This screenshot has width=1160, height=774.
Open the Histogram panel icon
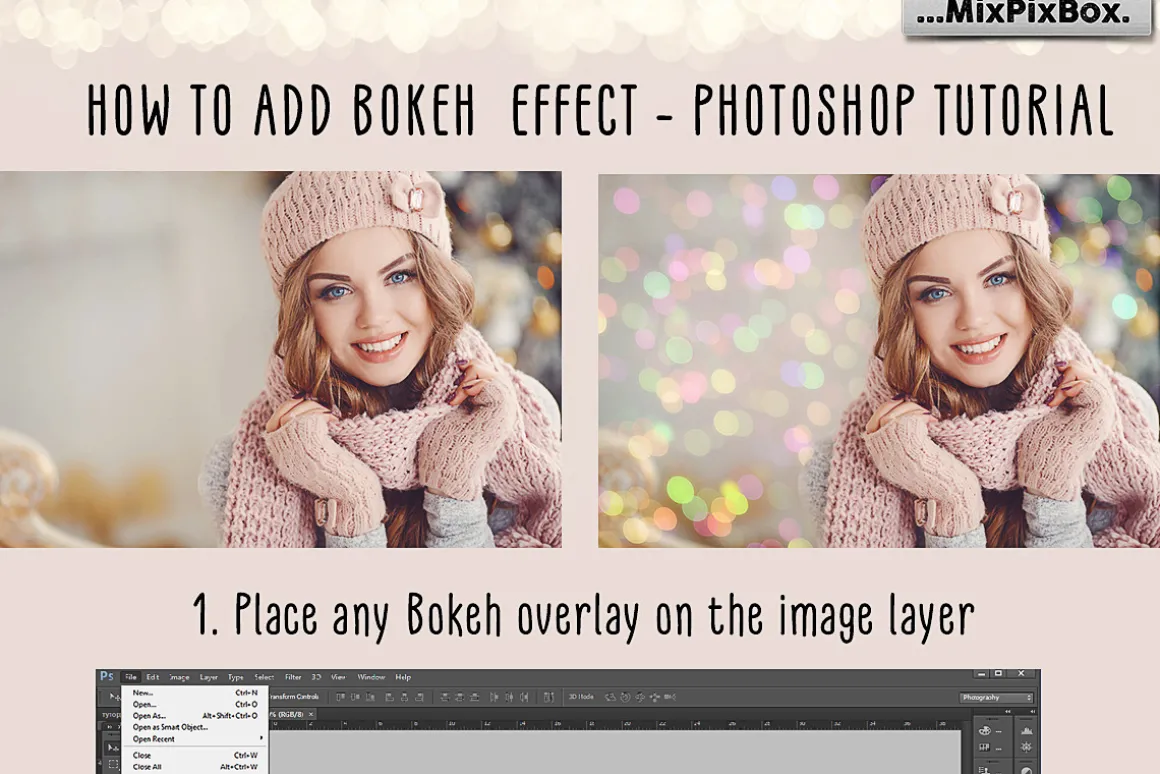1027,731
